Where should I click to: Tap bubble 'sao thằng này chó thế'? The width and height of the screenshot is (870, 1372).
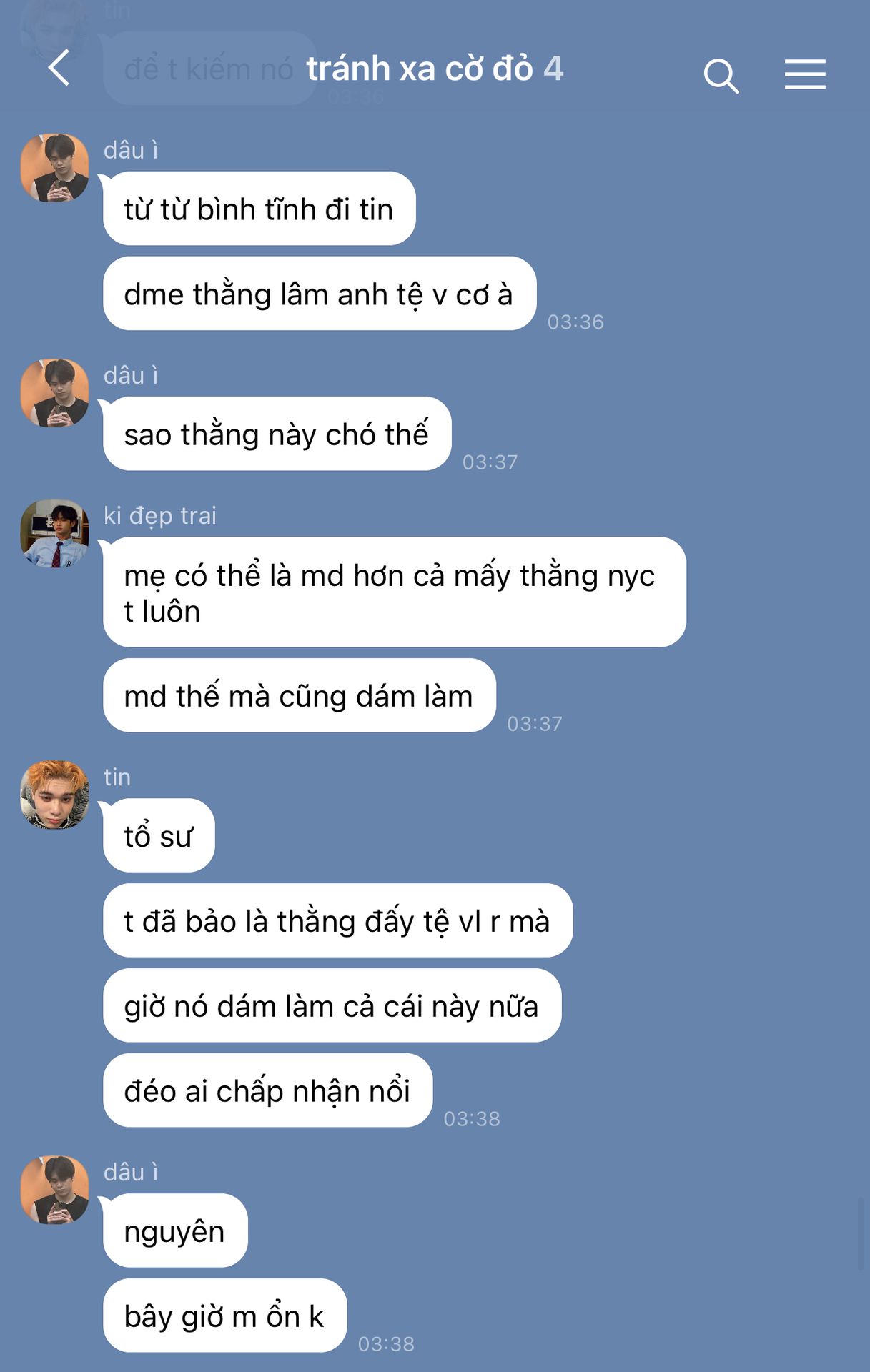(277, 434)
